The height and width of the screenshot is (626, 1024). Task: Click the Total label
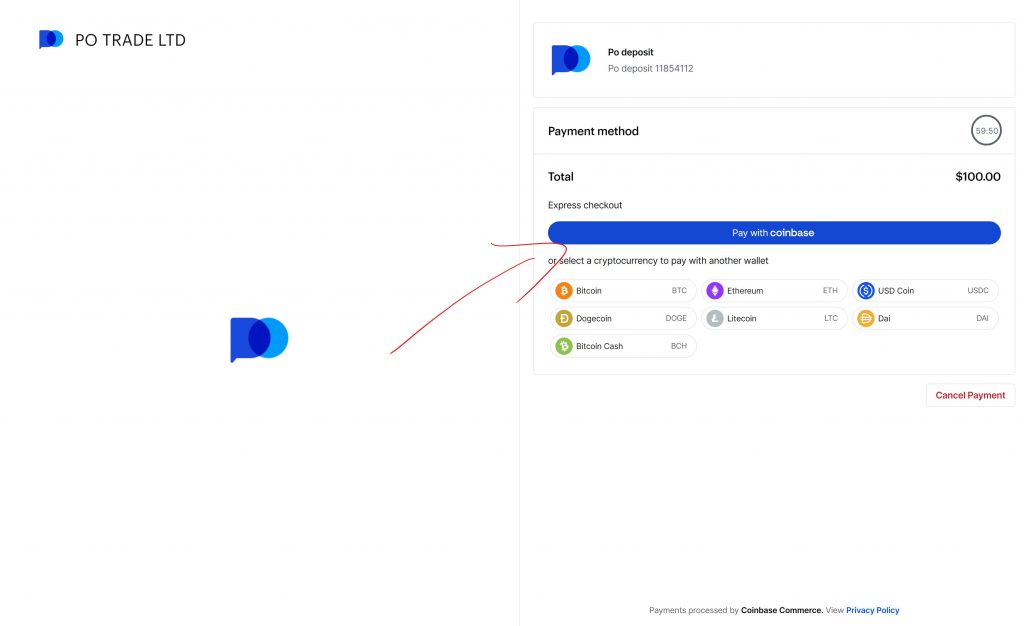(x=560, y=177)
